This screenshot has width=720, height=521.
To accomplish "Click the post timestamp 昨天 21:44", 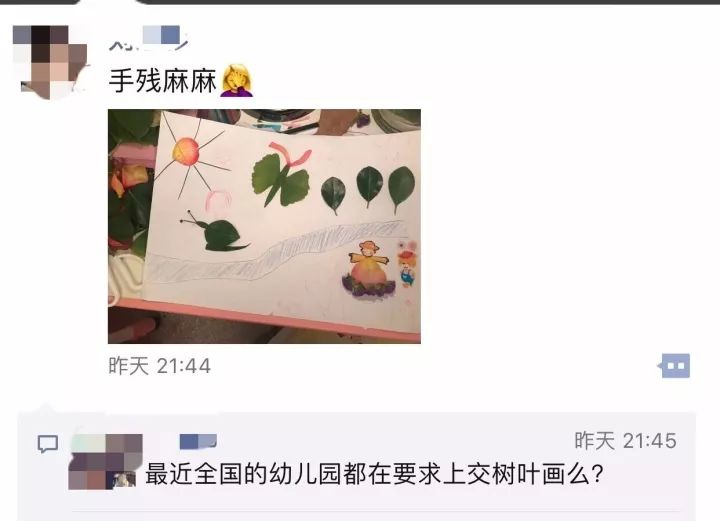I will point(159,366).
